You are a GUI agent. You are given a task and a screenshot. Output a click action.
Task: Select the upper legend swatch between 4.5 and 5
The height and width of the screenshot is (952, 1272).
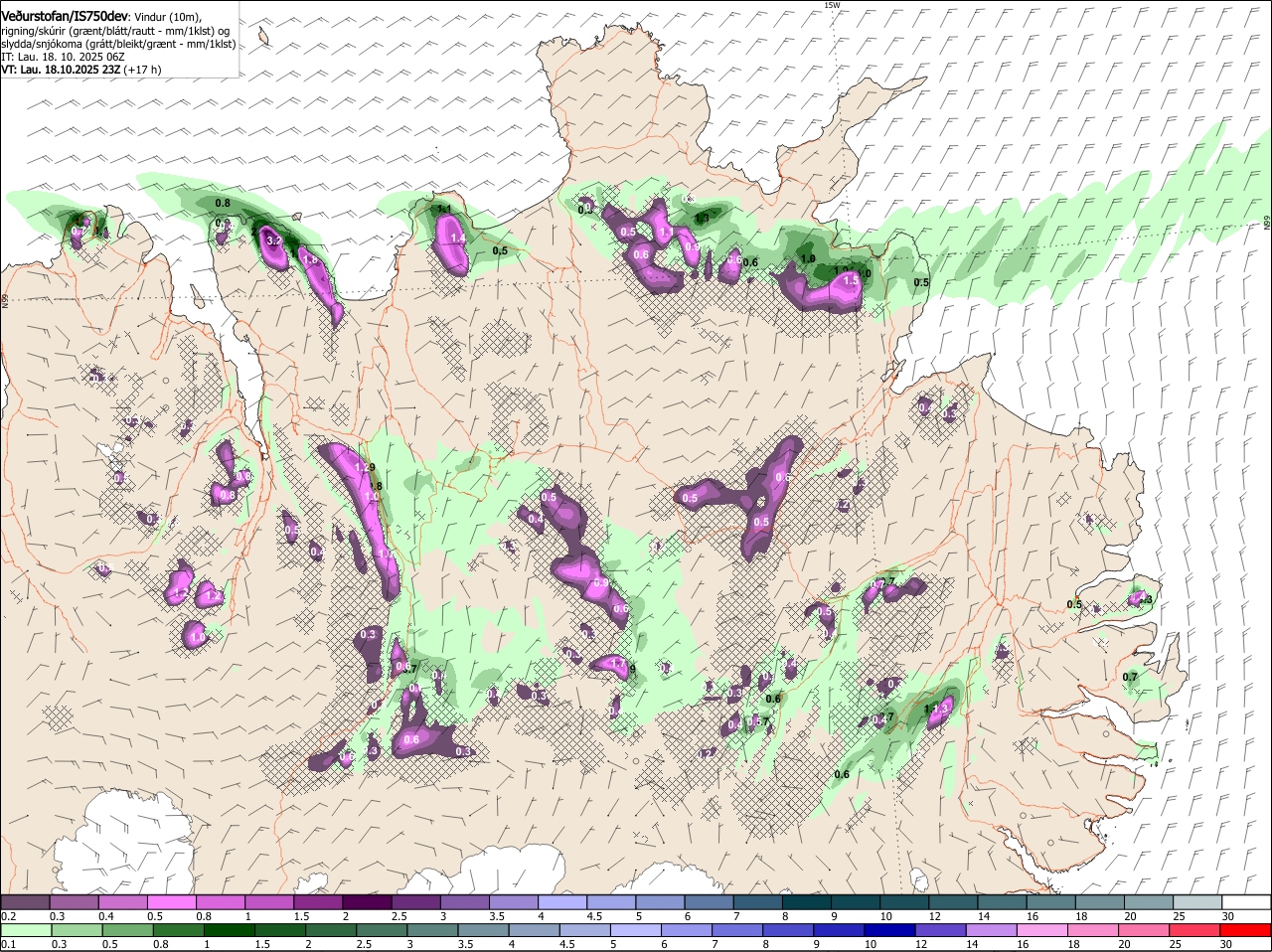pyautogui.click(x=610, y=901)
